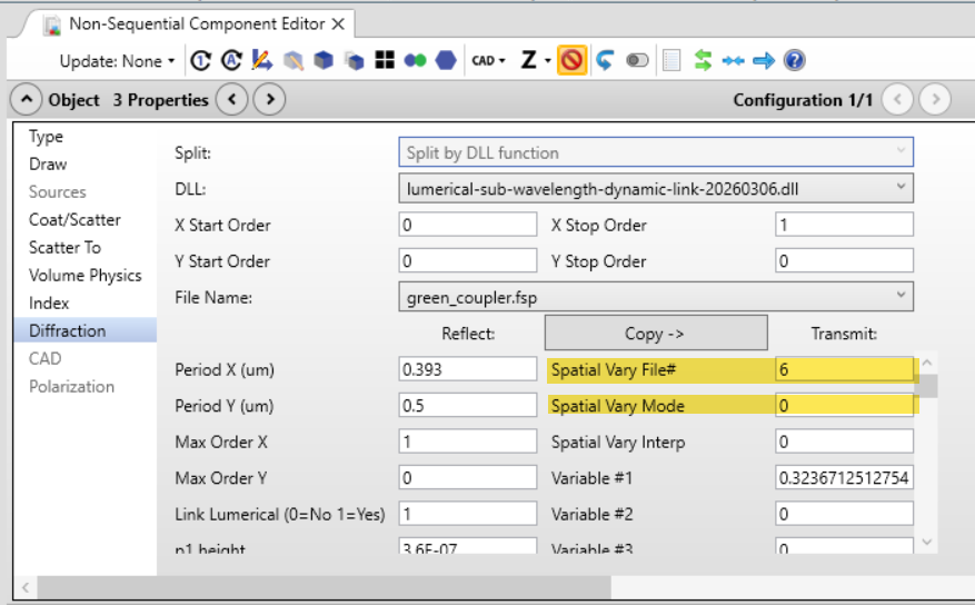
Task: Open the Type properties section
Action: point(46,136)
